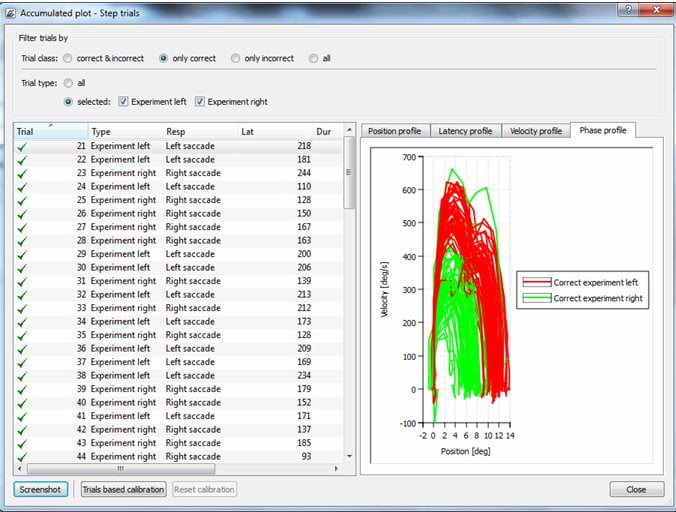The image size is (676, 512).
Task: Click the Close button
Action: pyautogui.click(x=637, y=490)
